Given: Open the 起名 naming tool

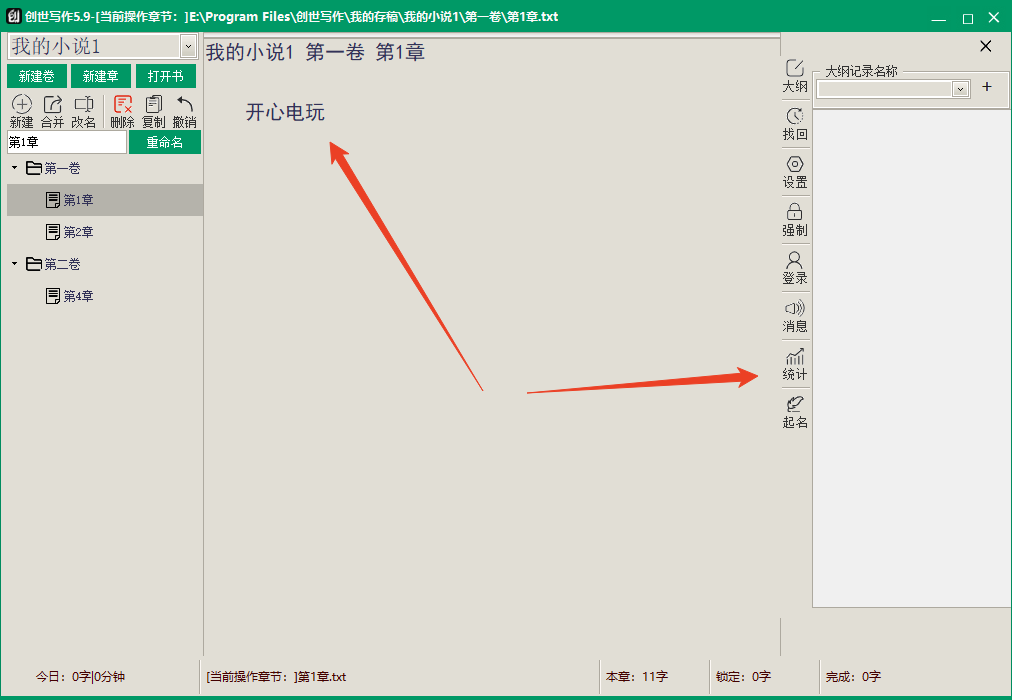Looking at the screenshot, I should (x=795, y=412).
